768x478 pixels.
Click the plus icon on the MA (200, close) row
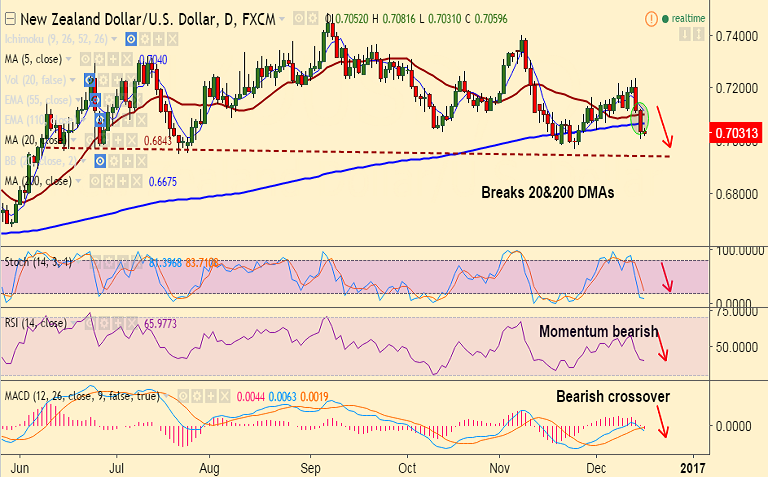click(x=122, y=182)
